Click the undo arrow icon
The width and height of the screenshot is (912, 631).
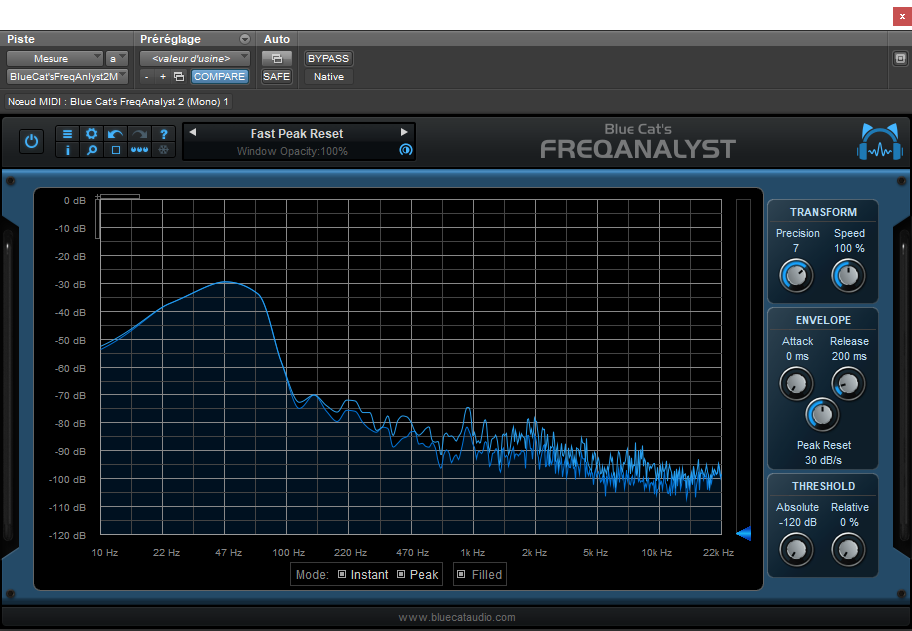(115, 133)
